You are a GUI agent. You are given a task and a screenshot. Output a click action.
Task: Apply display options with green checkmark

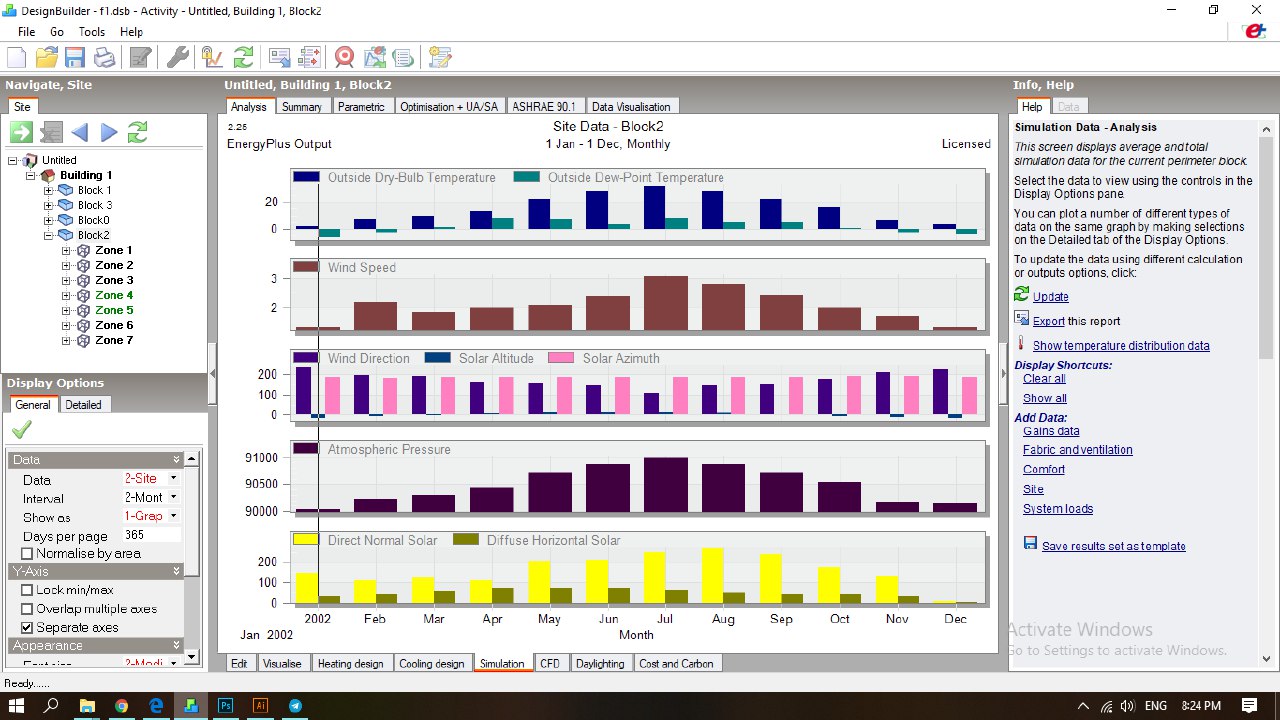22,429
